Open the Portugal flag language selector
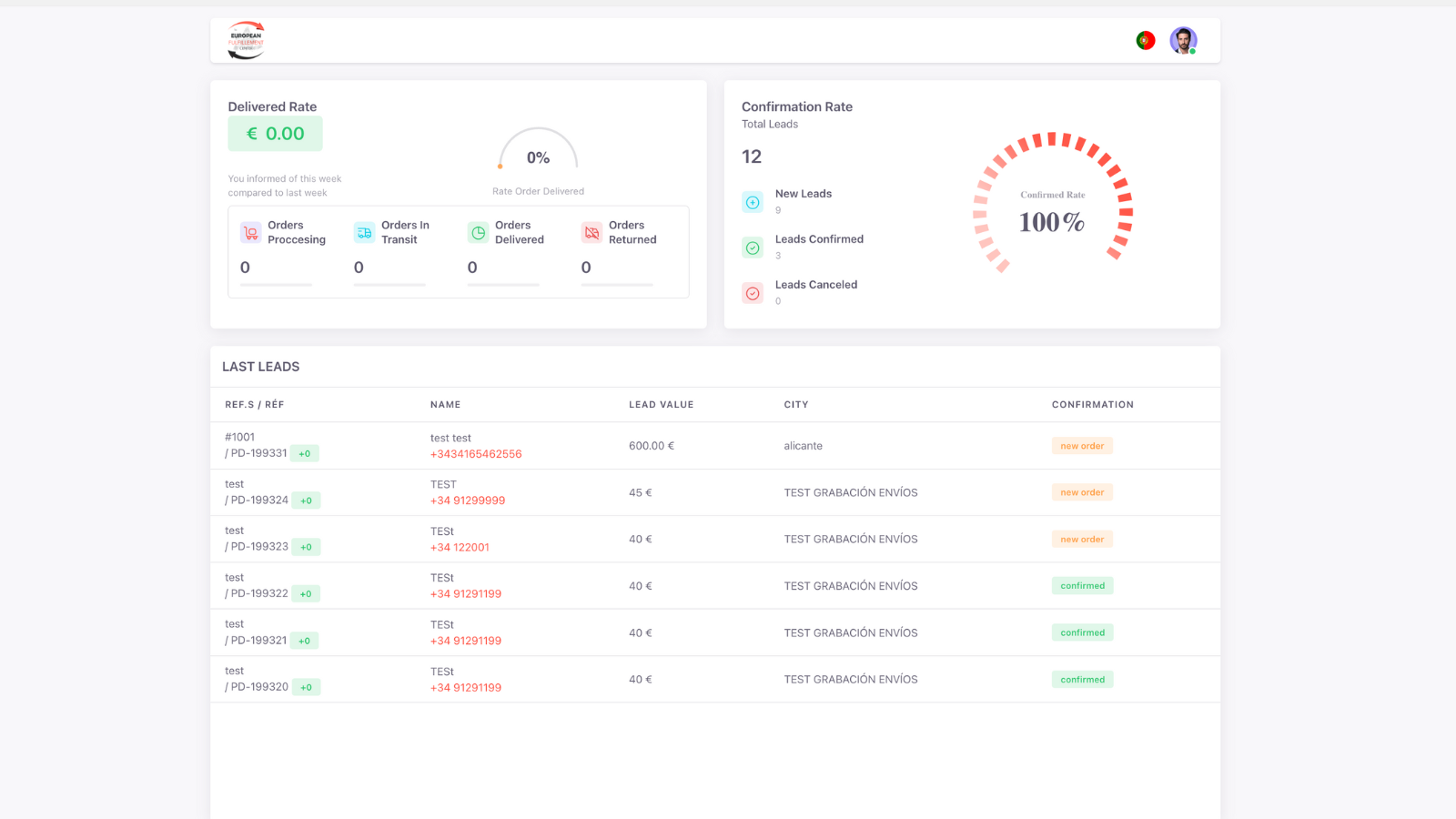The image size is (1456, 819). click(x=1146, y=40)
